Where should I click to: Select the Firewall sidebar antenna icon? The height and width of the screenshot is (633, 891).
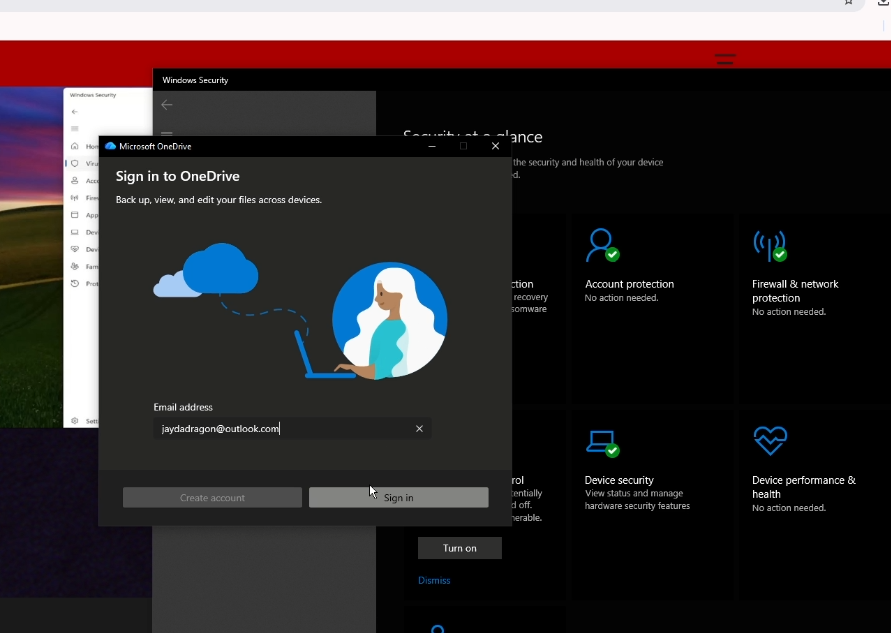(74, 198)
